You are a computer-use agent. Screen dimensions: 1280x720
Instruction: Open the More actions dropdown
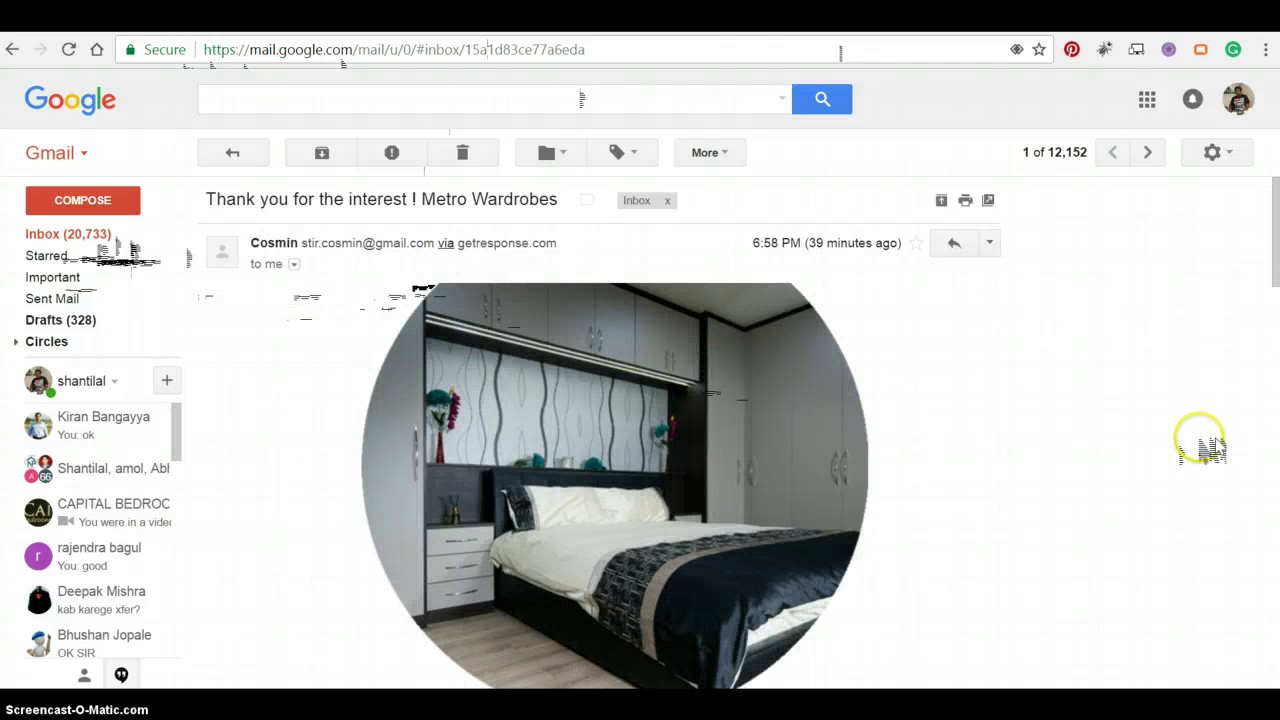click(x=709, y=152)
